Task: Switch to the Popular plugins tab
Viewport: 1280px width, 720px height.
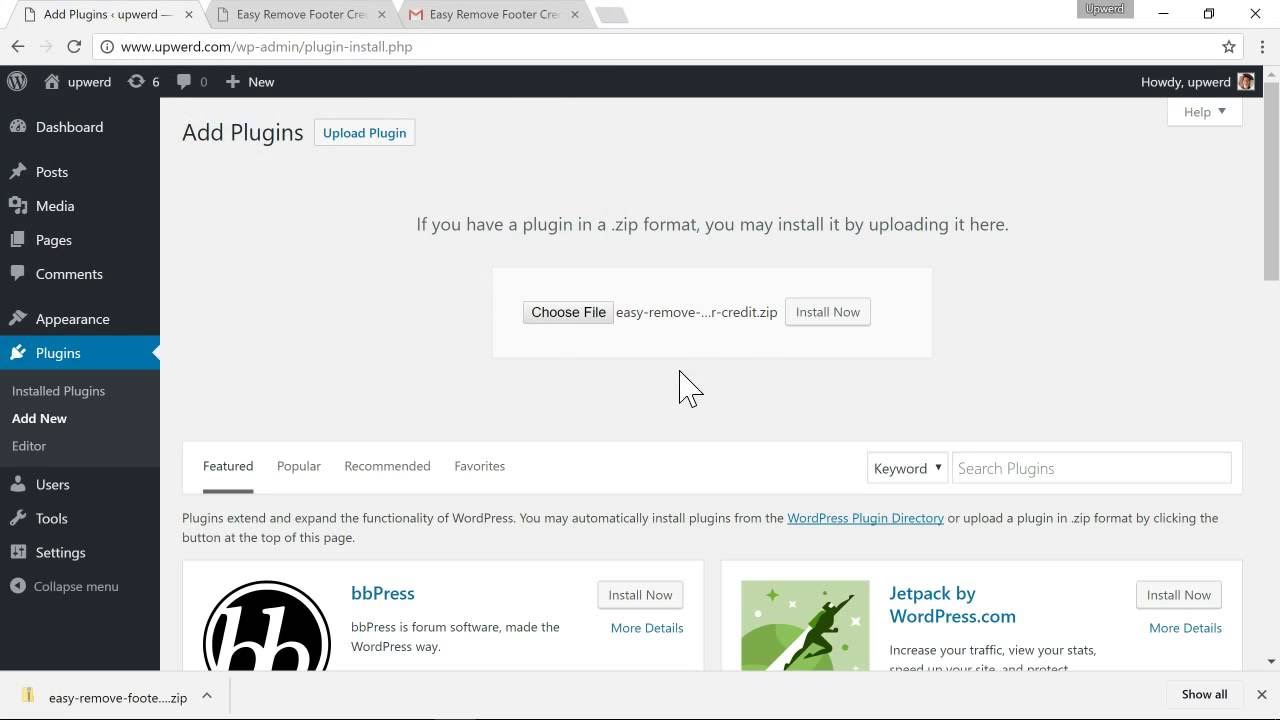Action: click(299, 466)
